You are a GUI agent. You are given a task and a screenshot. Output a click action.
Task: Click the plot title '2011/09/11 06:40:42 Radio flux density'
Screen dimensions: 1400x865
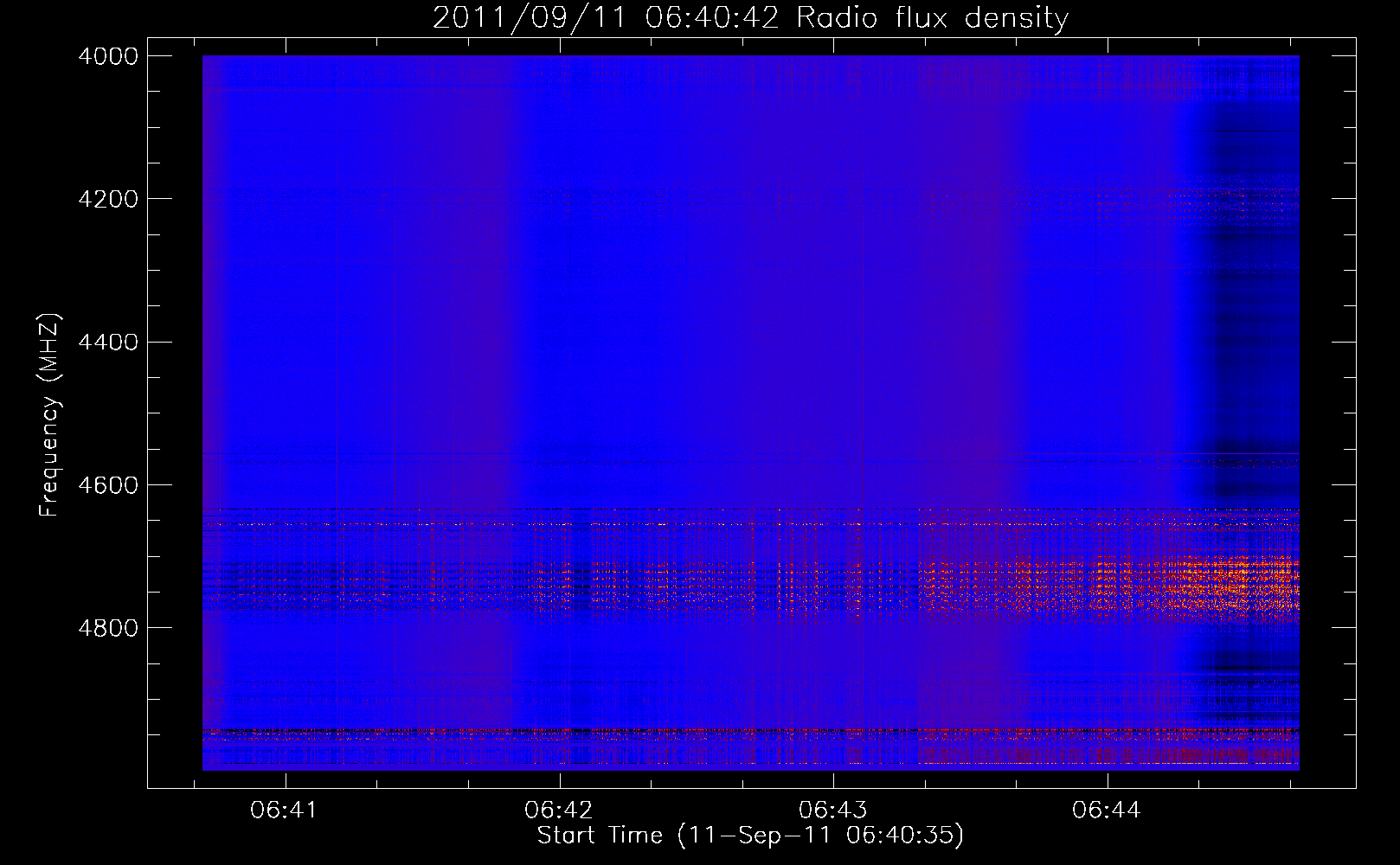coord(750,17)
